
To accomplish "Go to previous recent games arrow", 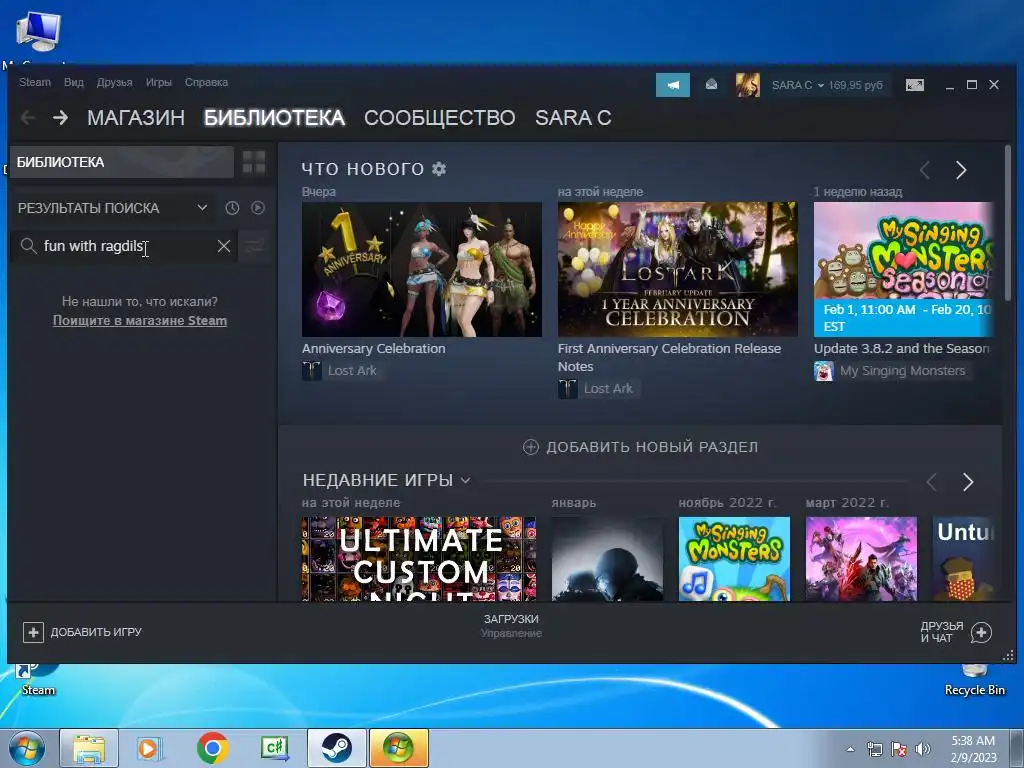I will (x=932, y=482).
